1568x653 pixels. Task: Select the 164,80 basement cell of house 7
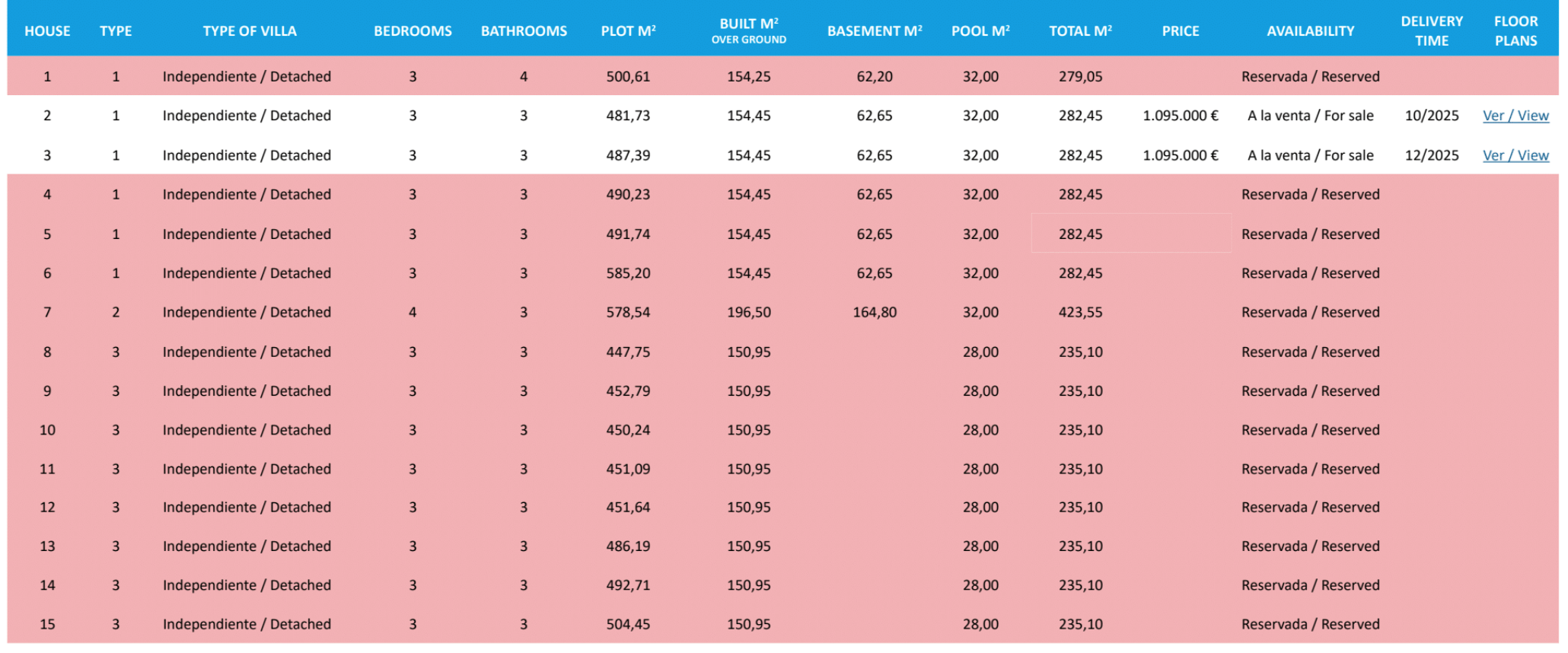[875, 312]
